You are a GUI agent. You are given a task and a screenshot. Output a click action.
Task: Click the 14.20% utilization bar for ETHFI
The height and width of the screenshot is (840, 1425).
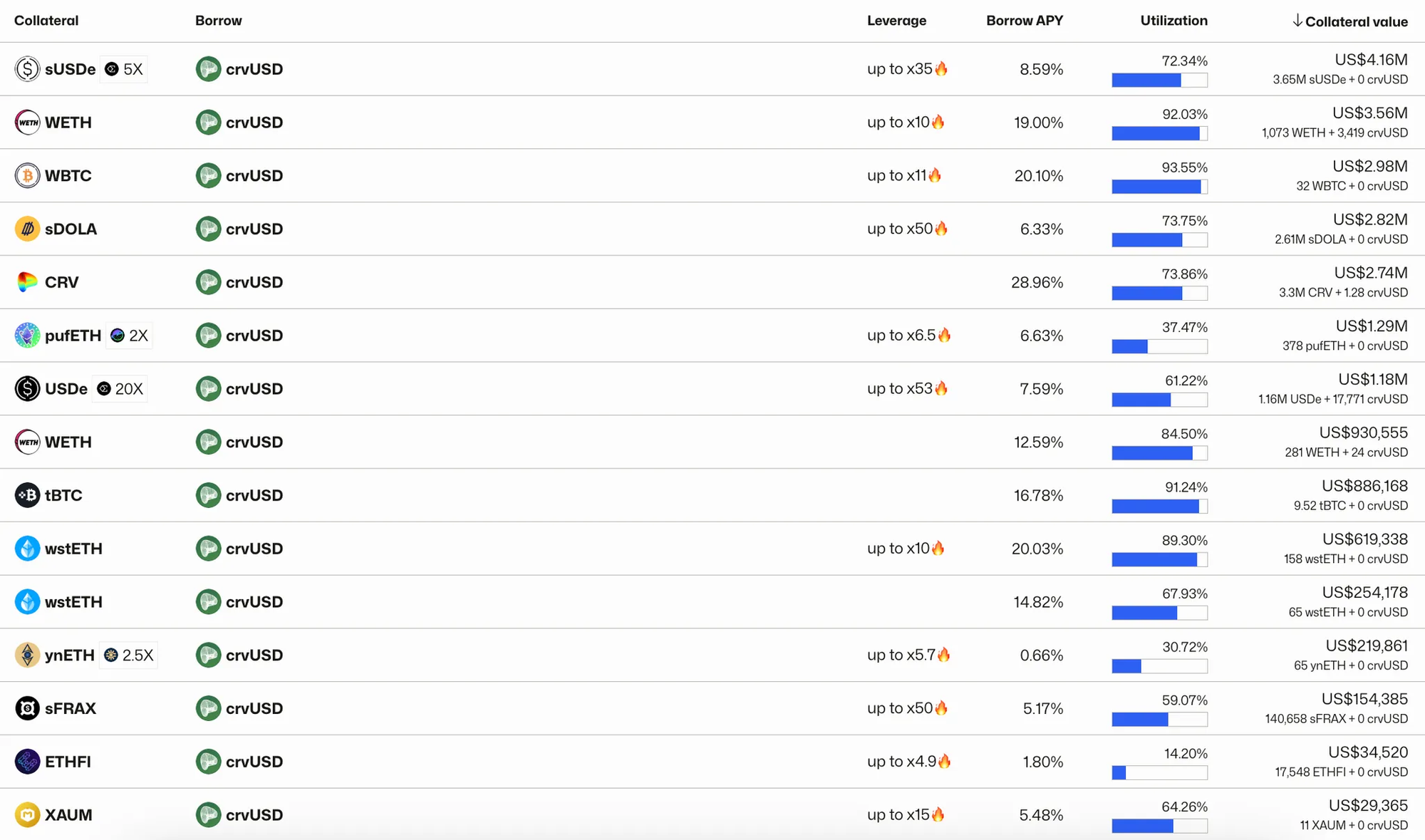1160,772
